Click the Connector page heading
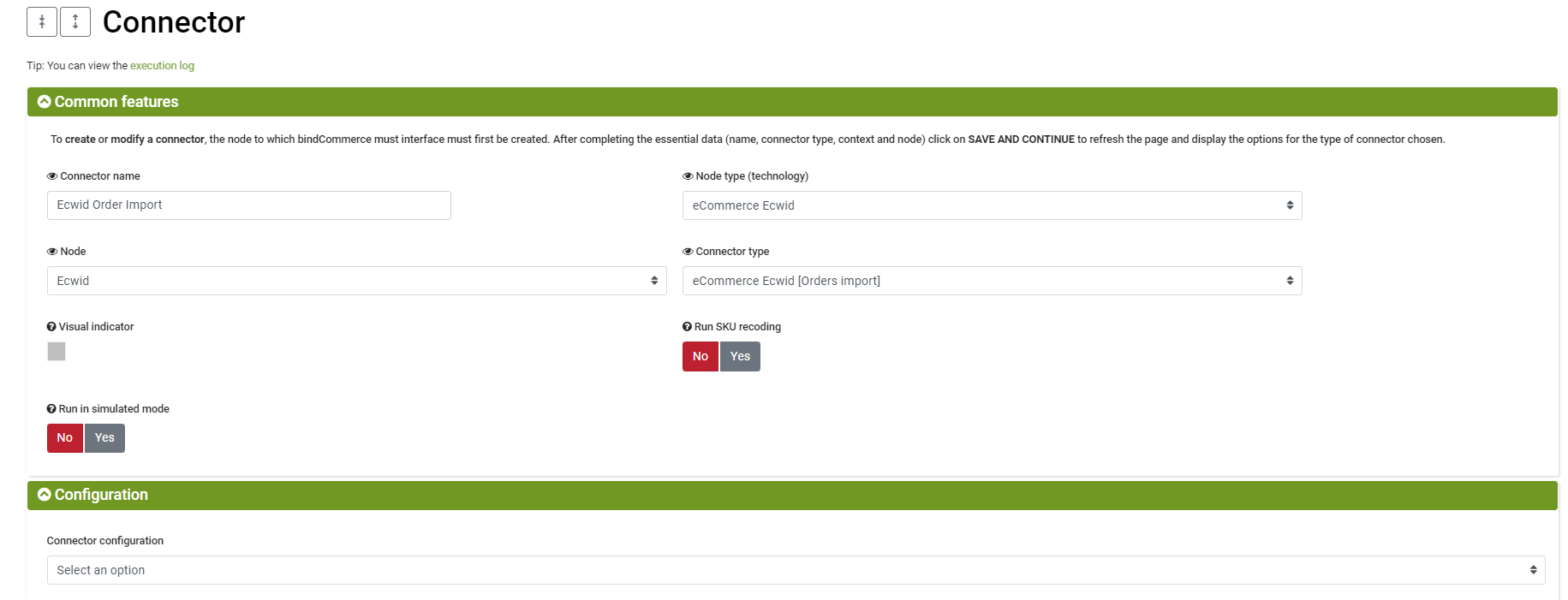Viewport: 1568px width, 600px height. point(174,22)
